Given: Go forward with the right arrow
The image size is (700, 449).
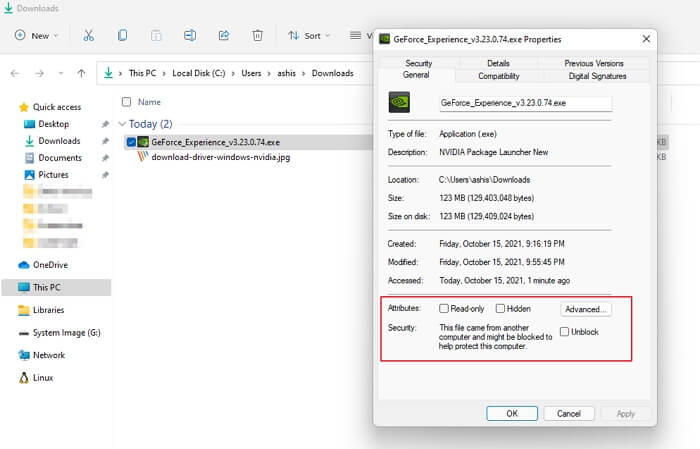Looking at the screenshot, I should (x=40, y=73).
